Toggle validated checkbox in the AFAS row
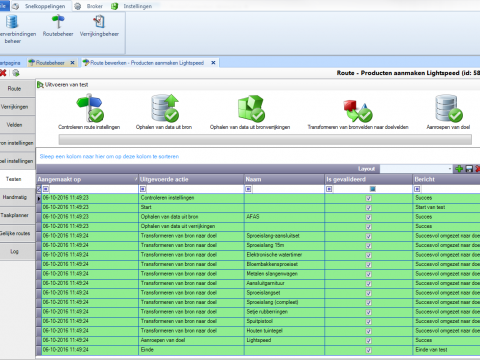Viewport: 480px width, 360px height. click(369, 217)
